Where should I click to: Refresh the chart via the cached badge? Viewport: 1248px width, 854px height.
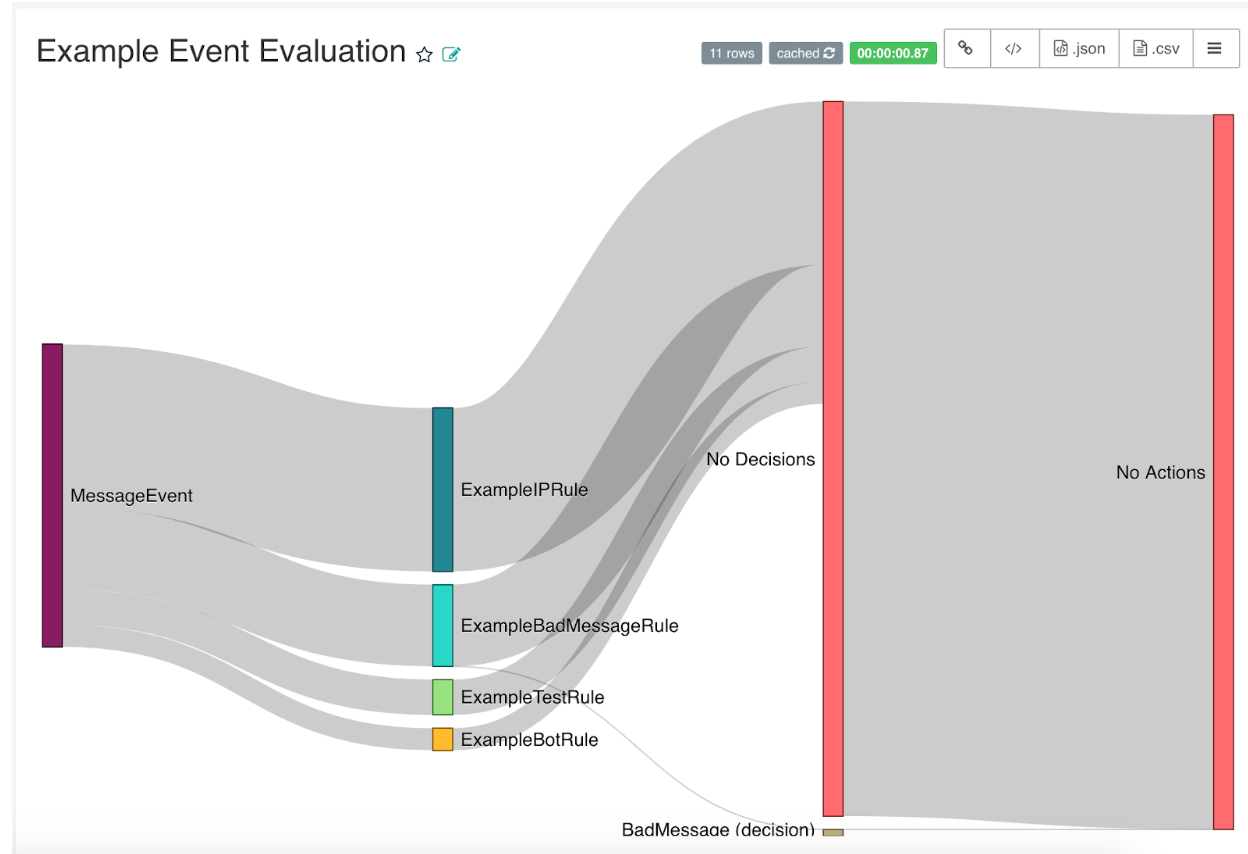click(x=806, y=53)
